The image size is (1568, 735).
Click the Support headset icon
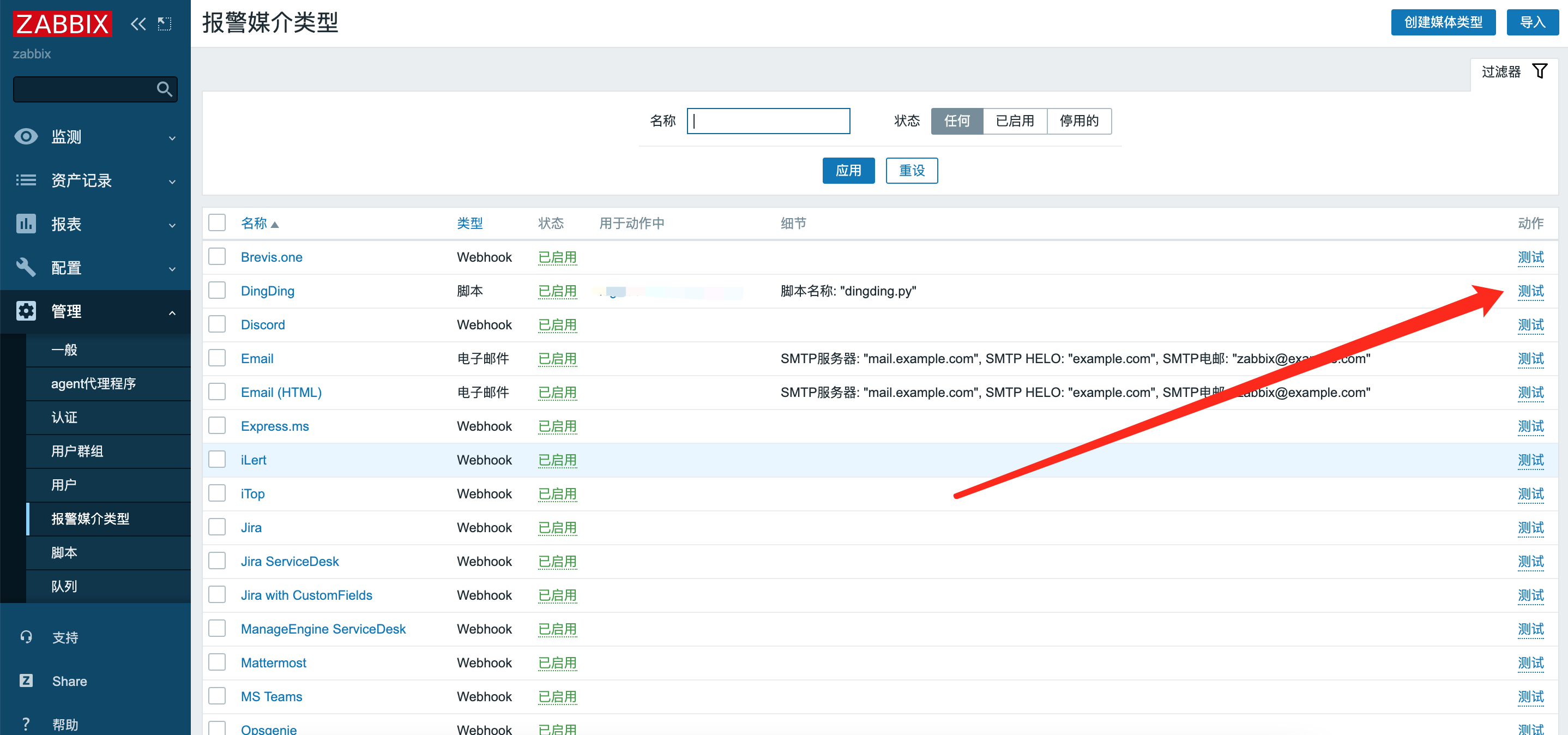[26, 637]
